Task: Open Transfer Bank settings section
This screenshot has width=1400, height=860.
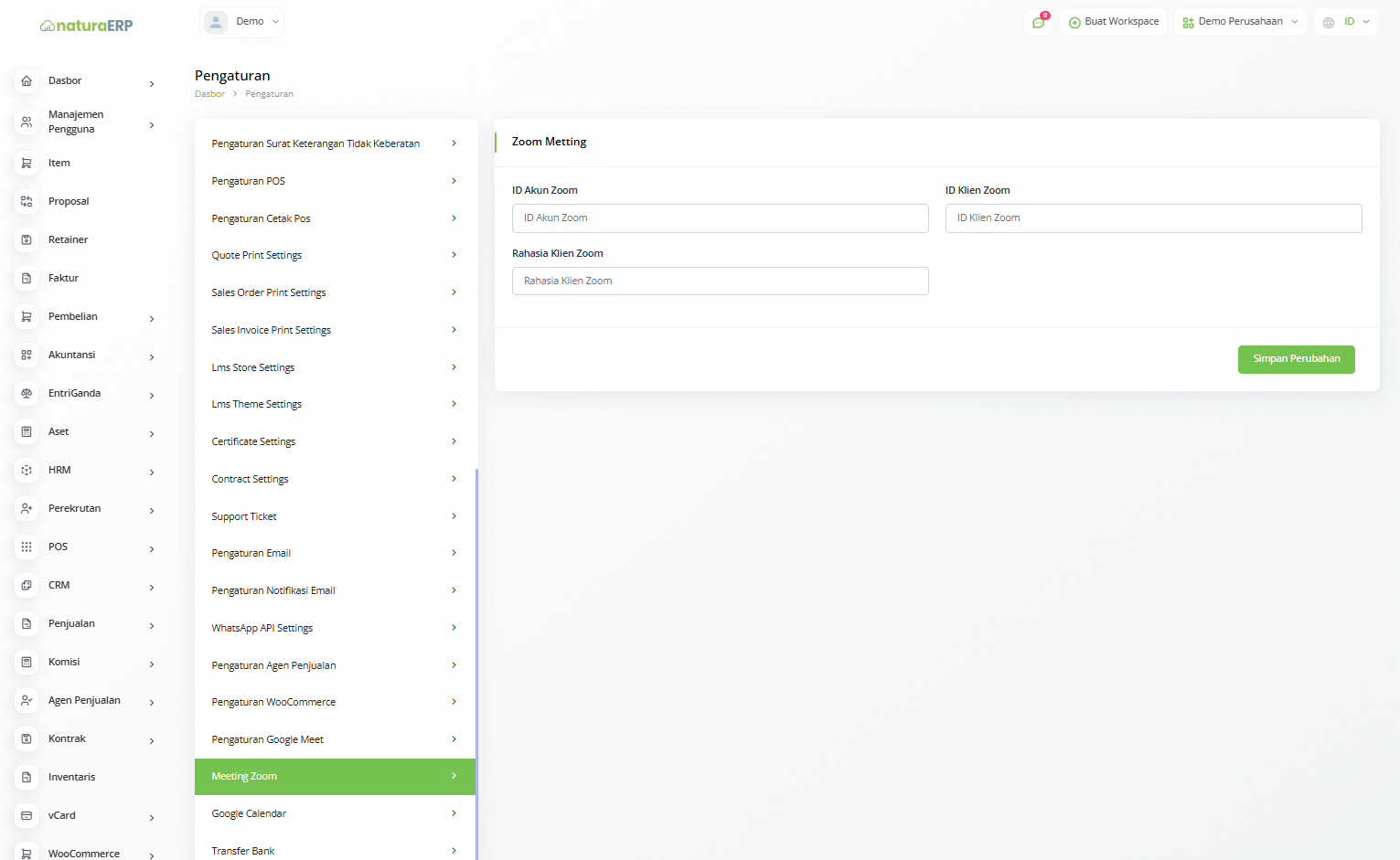Action: point(335,849)
